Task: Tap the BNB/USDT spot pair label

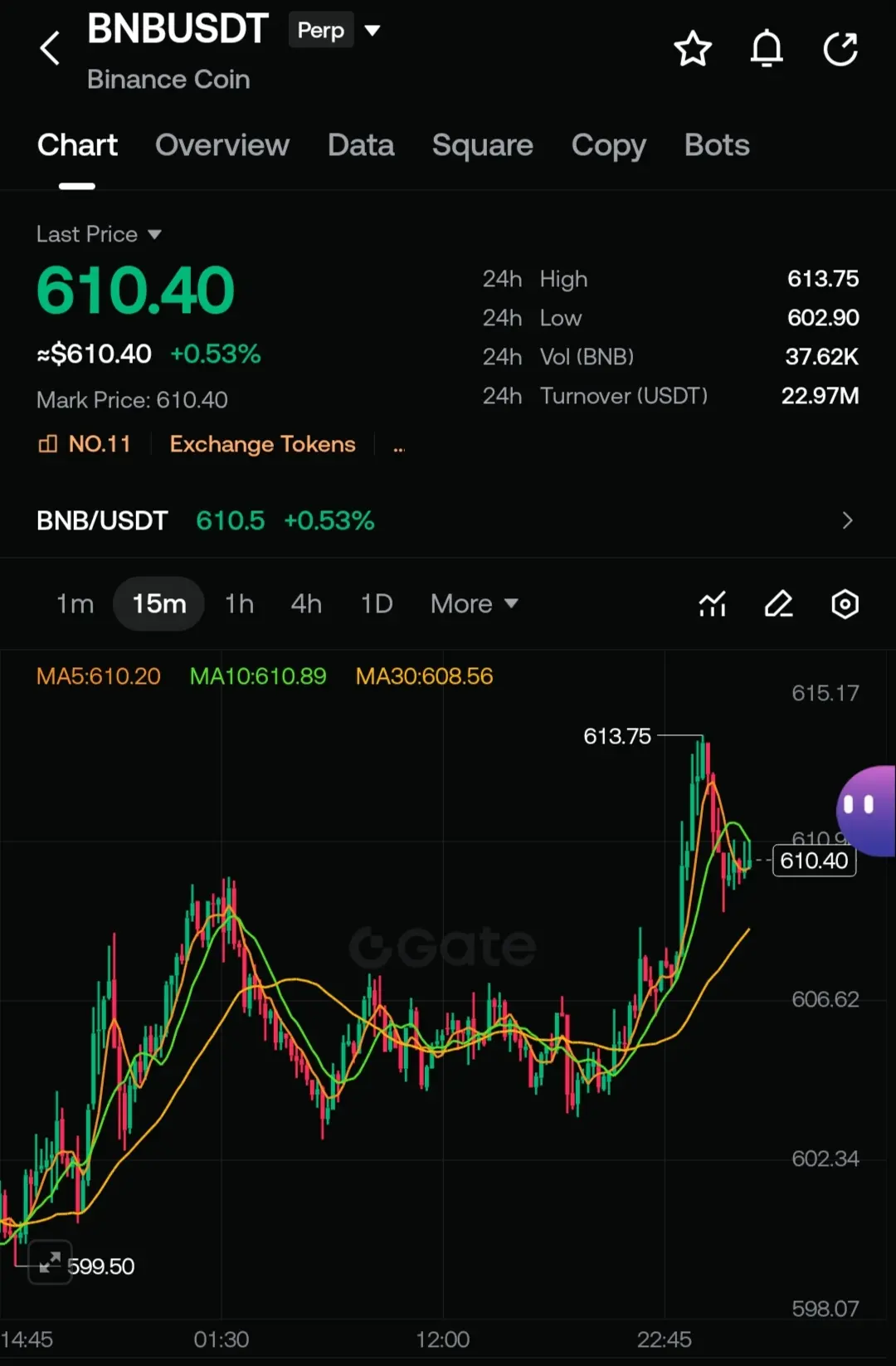Action: tap(102, 520)
